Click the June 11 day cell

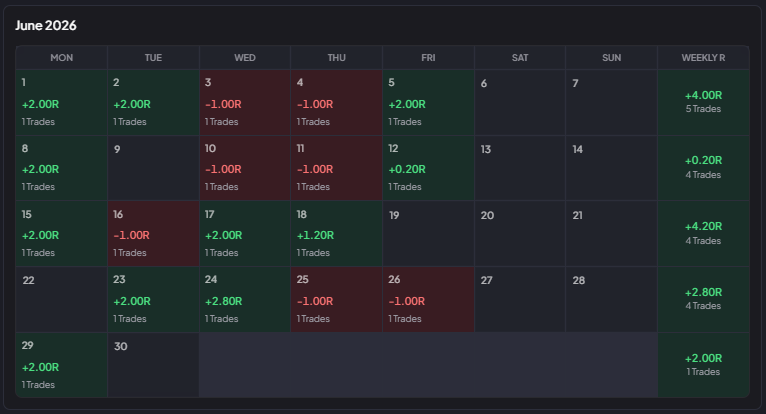[x=337, y=168]
